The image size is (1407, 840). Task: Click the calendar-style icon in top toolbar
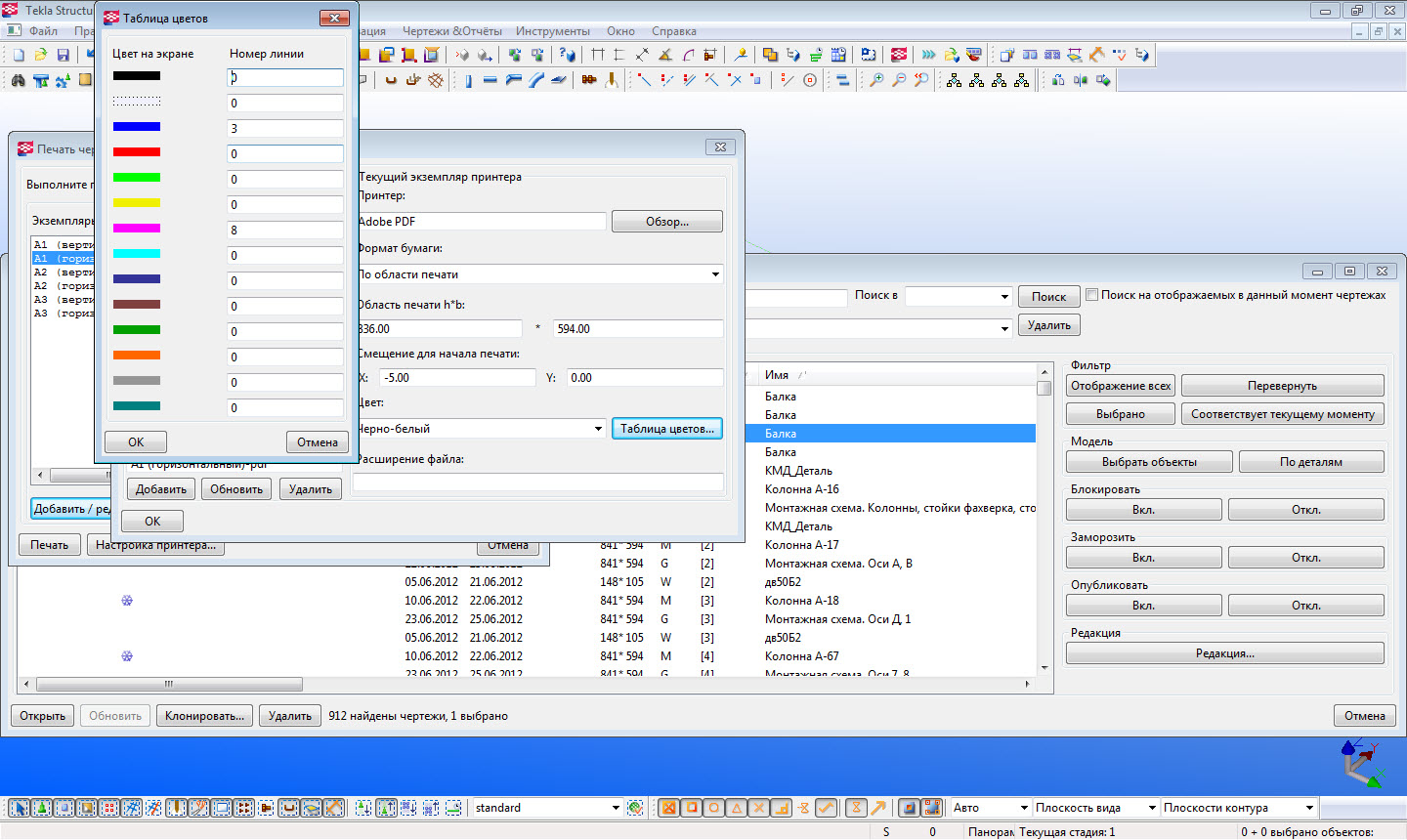[837, 55]
